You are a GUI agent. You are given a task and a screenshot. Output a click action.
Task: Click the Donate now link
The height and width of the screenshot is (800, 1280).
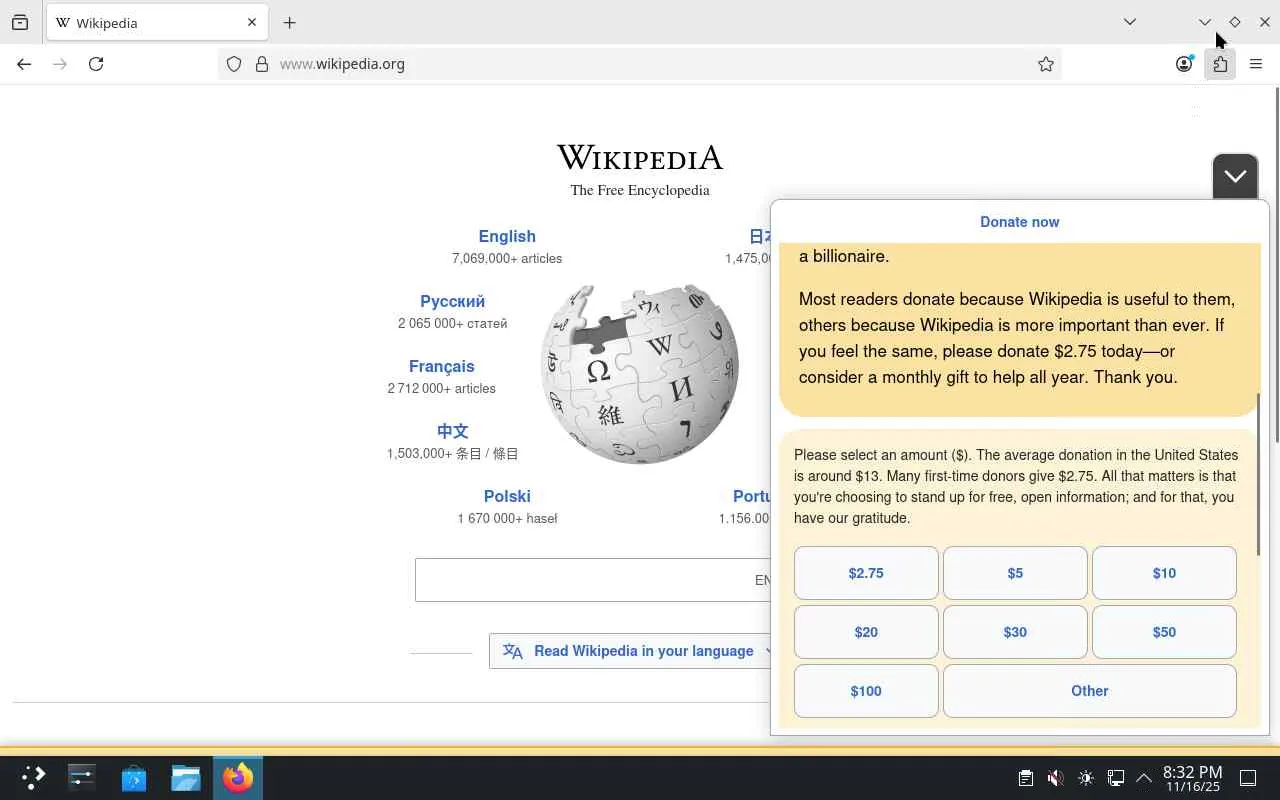pos(1019,222)
